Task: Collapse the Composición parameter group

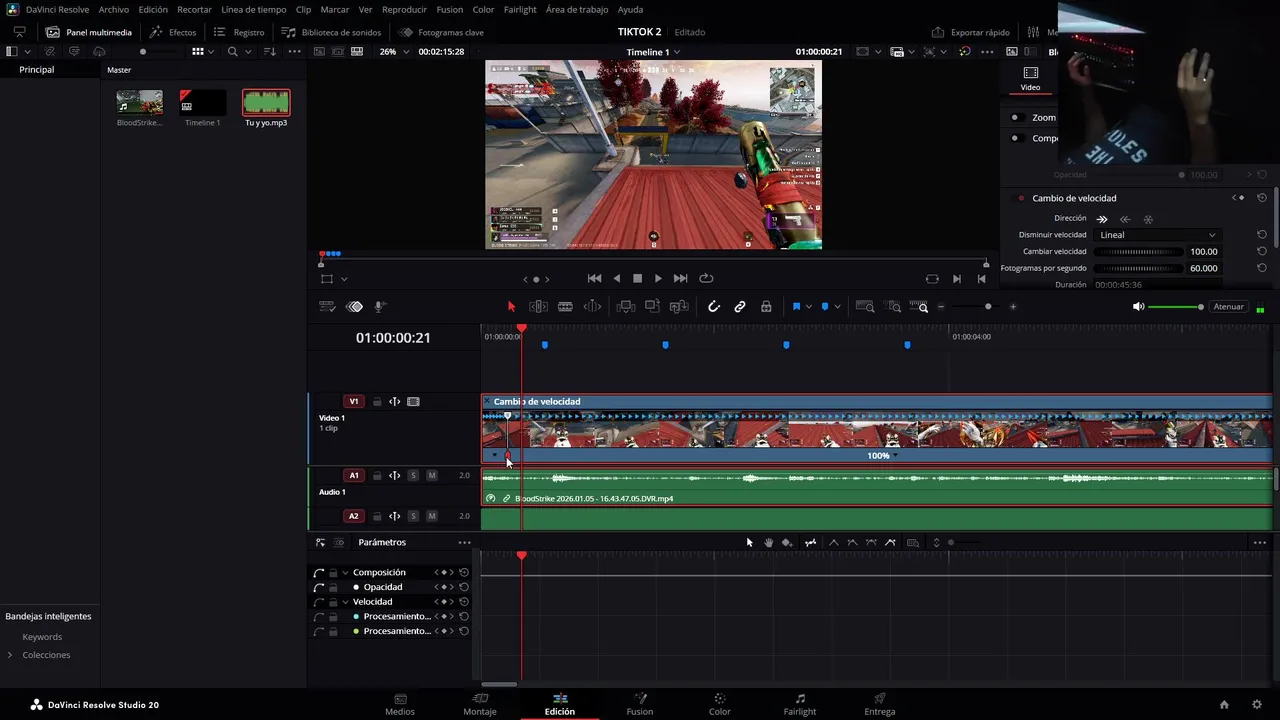Action: (345, 573)
